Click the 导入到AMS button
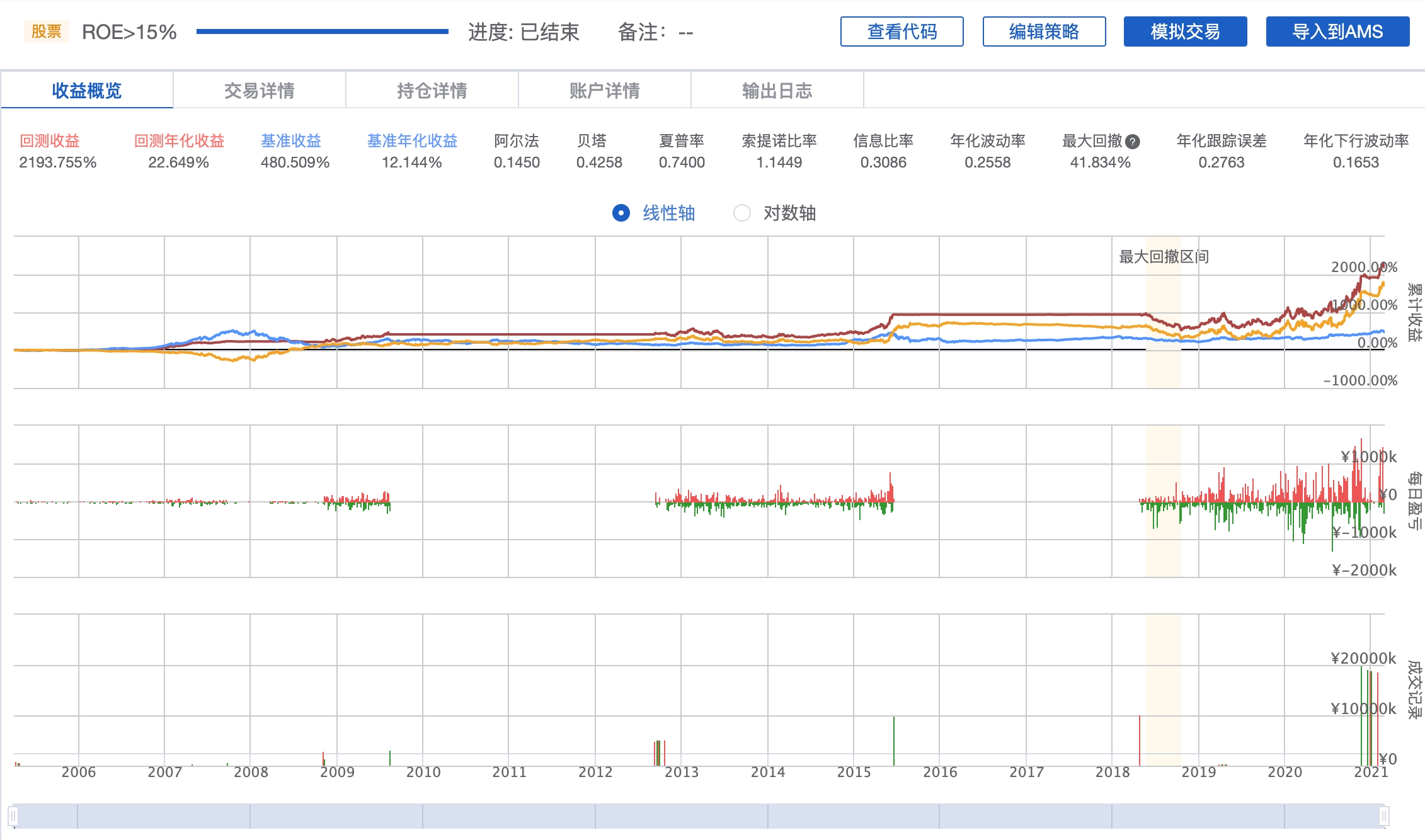 (1337, 31)
